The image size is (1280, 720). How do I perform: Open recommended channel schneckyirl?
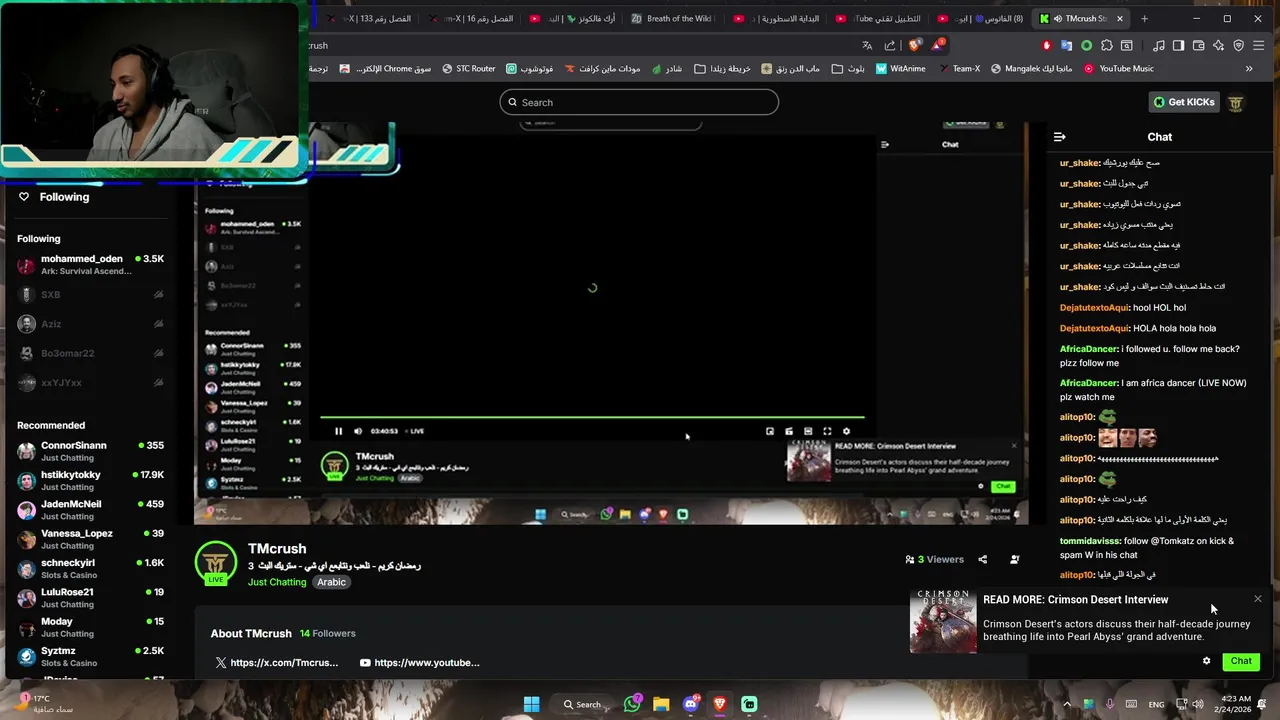[x=90, y=569]
